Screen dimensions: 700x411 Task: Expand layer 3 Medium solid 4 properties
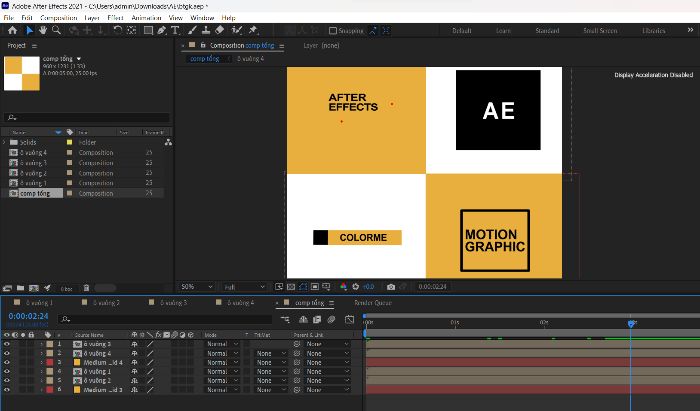click(42, 362)
